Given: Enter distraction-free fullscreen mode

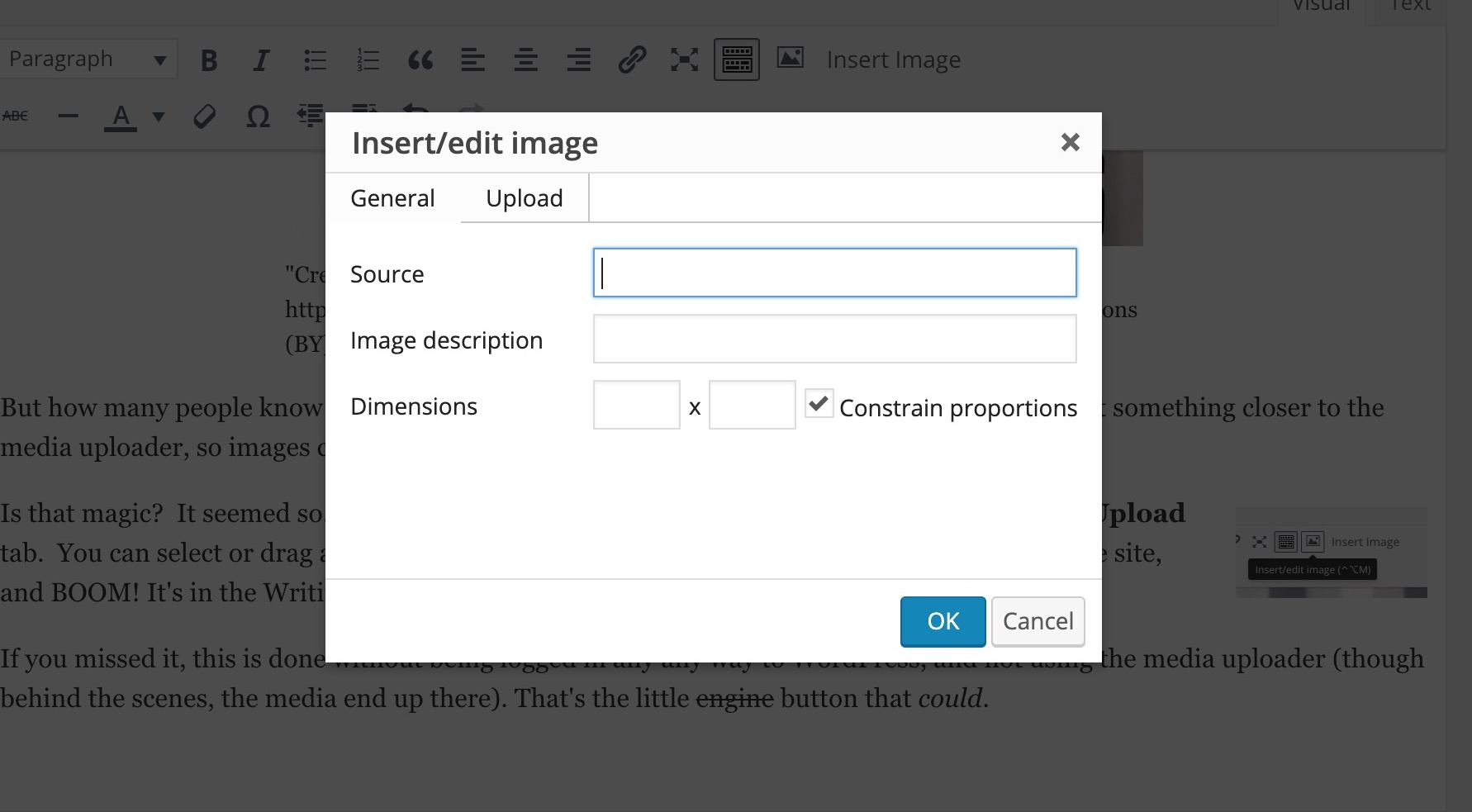Looking at the screenshot, I should click(x=684, y=60).
